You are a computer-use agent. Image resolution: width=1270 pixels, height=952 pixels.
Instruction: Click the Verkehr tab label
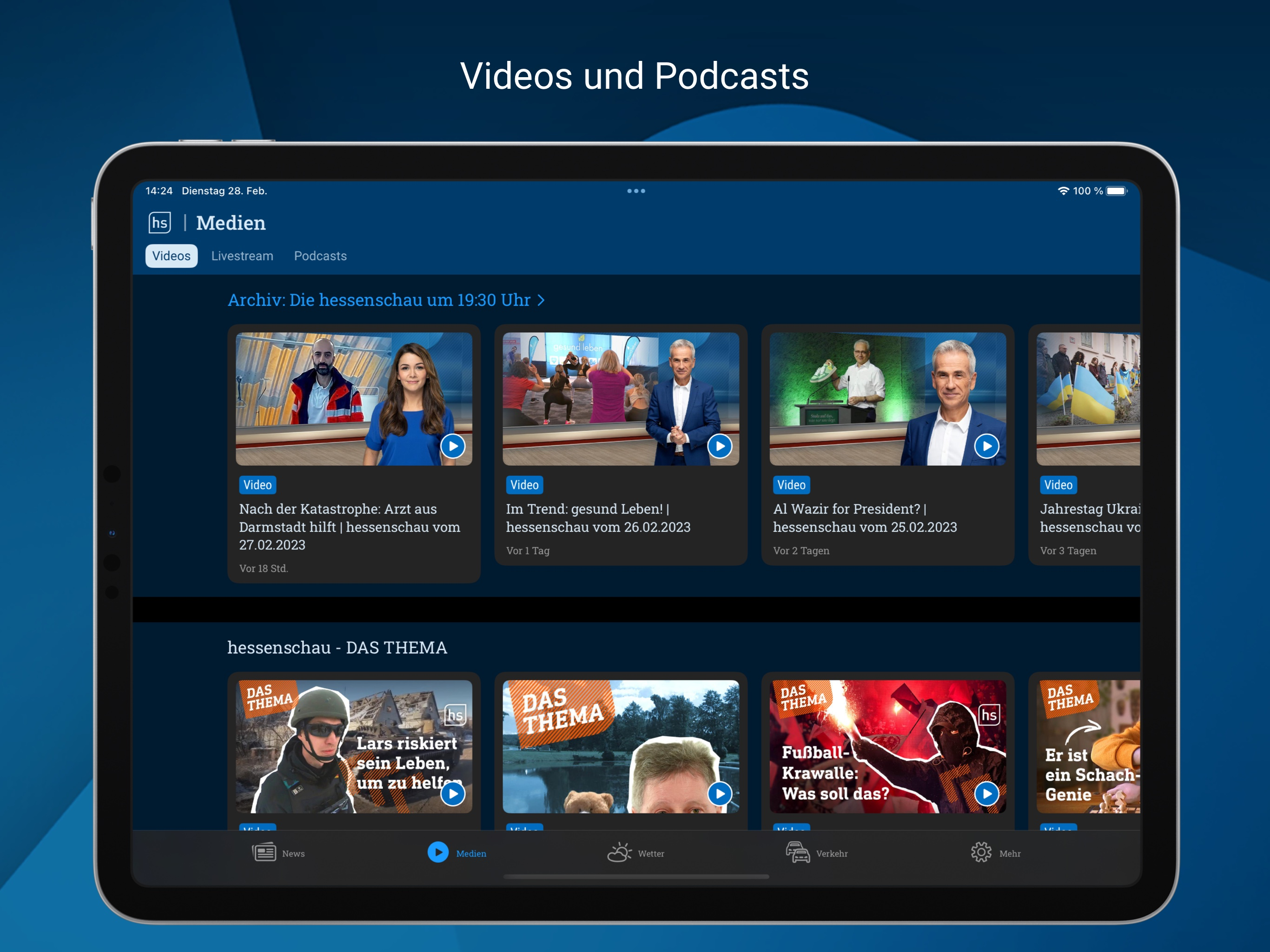(832, 854)
